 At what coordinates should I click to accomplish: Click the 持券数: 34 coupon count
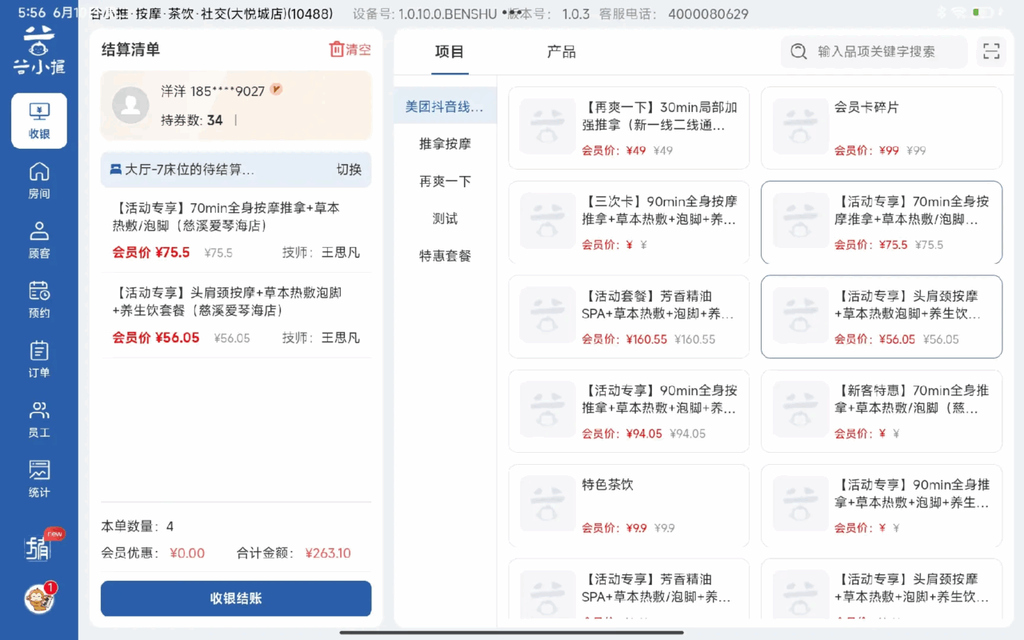click(x=192, y=120)
